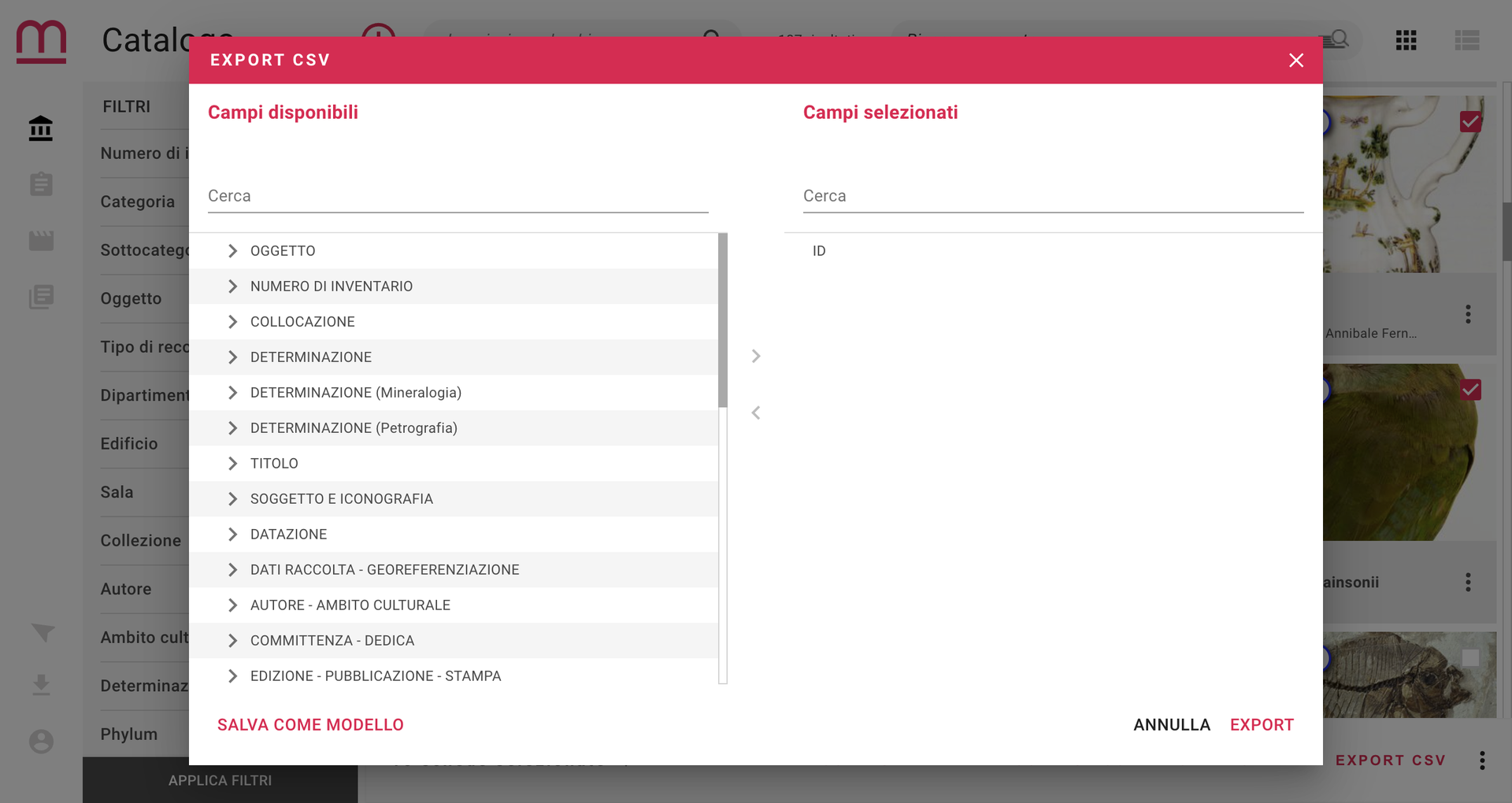Uncheck the porcelain vase item checkbox

pyautogui.click(x=1470, y=122)
